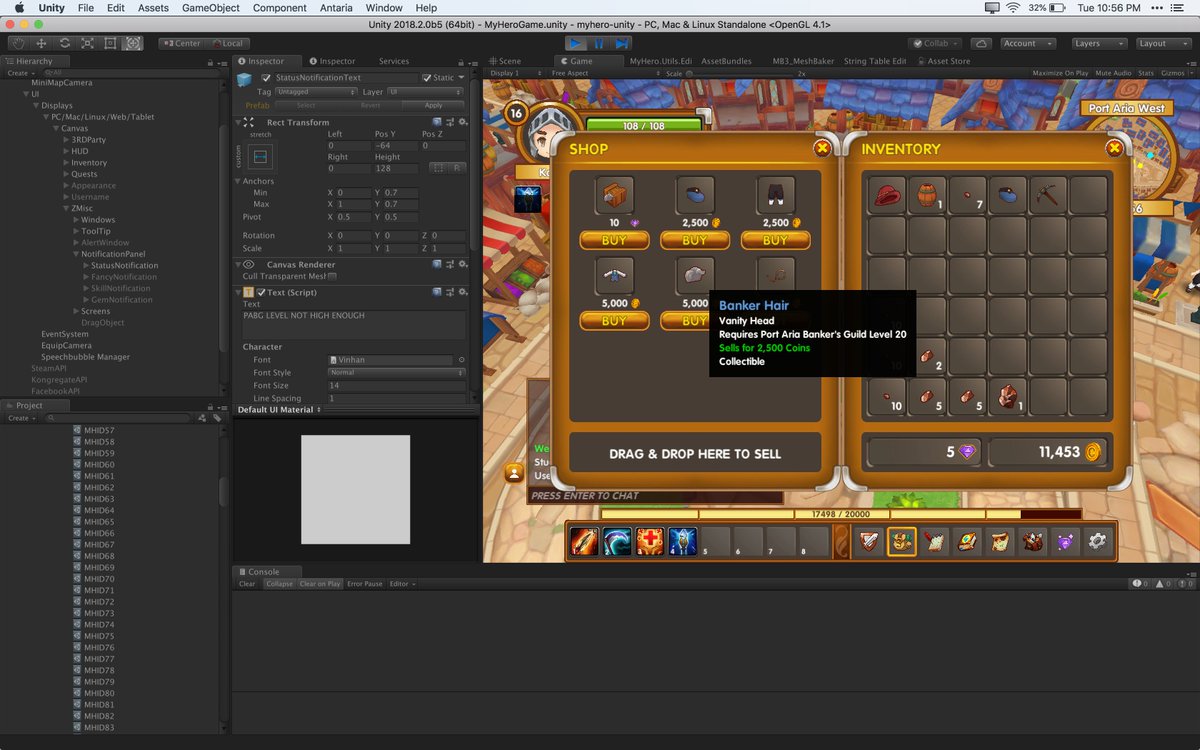Expand the Quests node in Hierarchy

point(66,174)
